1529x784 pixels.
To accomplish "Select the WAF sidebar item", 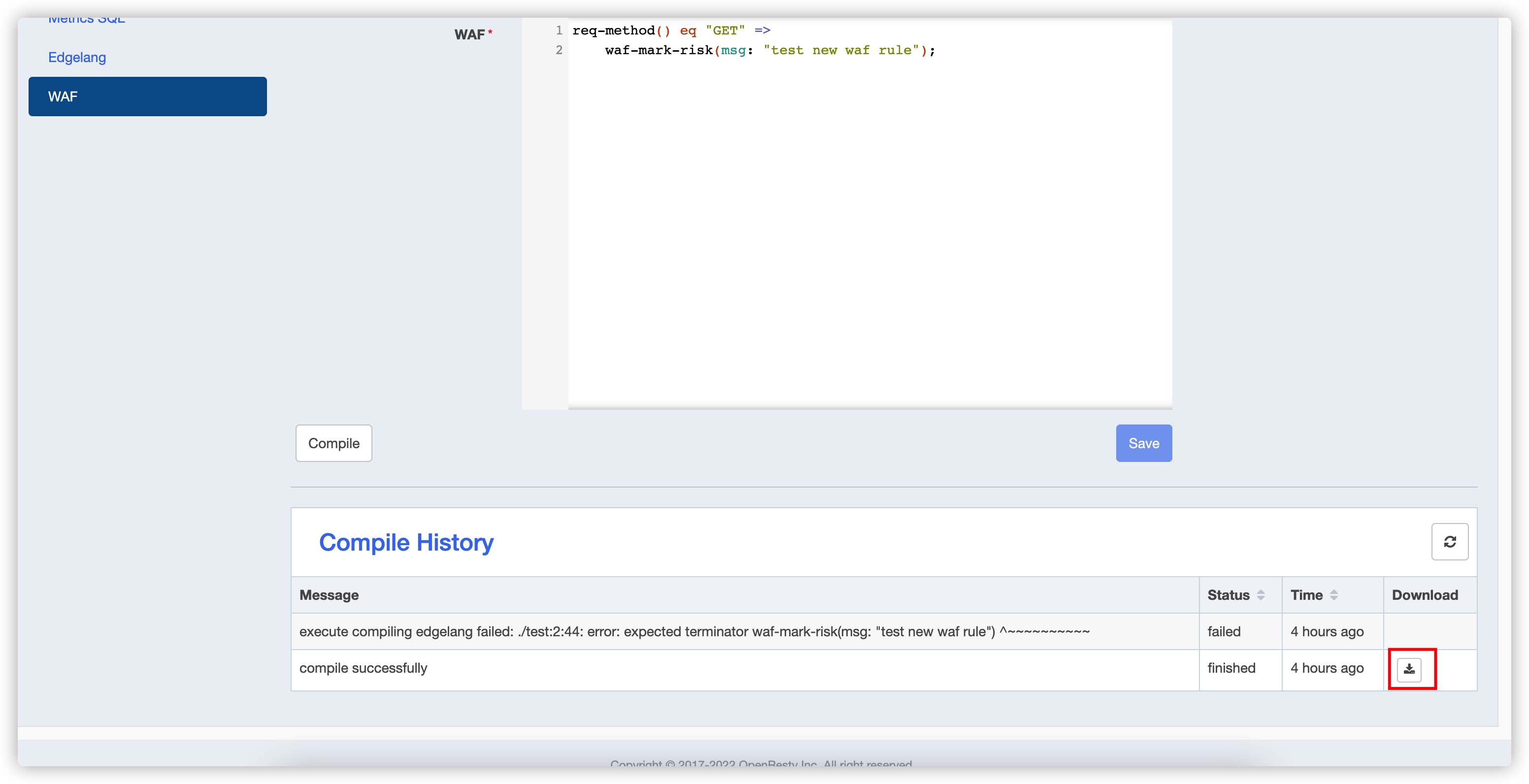I will point(147,96).
